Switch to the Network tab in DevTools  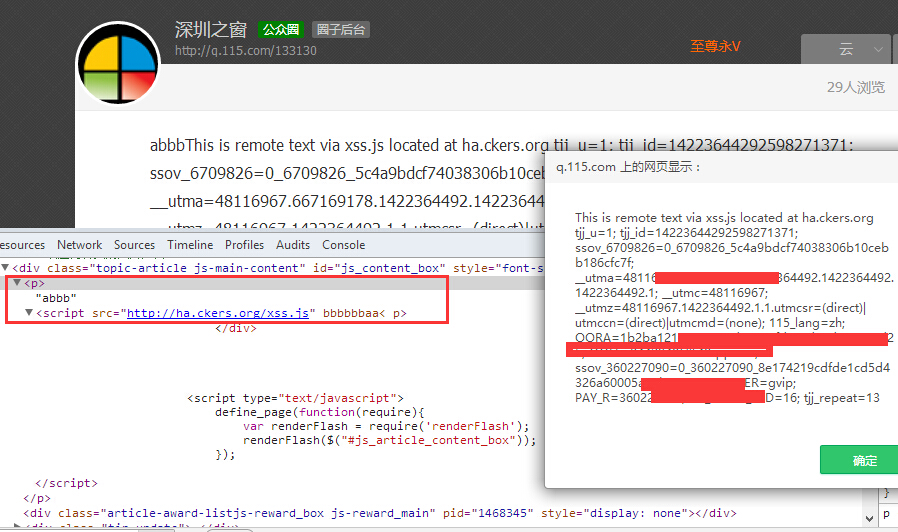tap(80, 245)
